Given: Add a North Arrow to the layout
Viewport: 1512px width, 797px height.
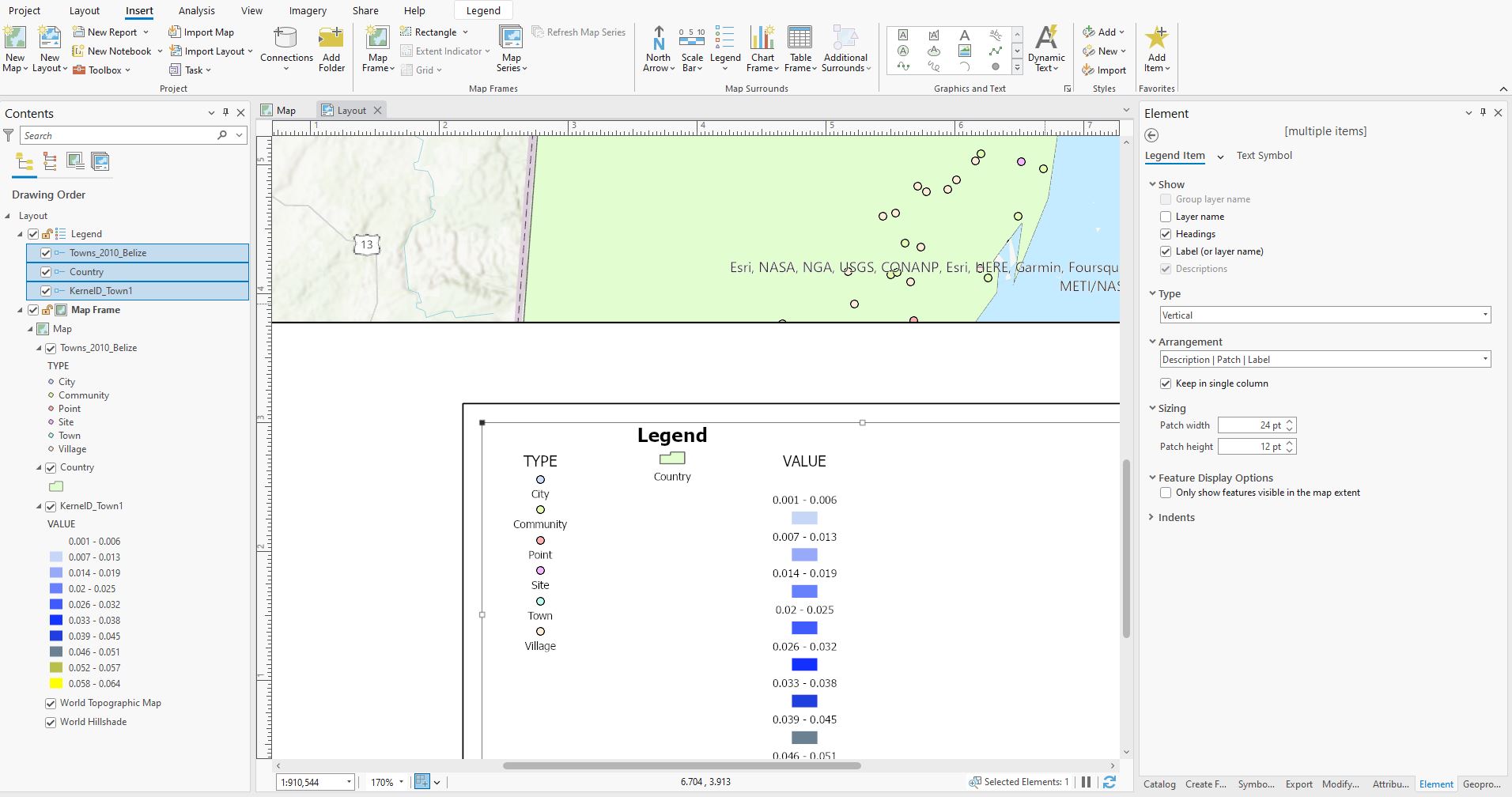Looking at the screenshot, I should [x=656, y=47].
